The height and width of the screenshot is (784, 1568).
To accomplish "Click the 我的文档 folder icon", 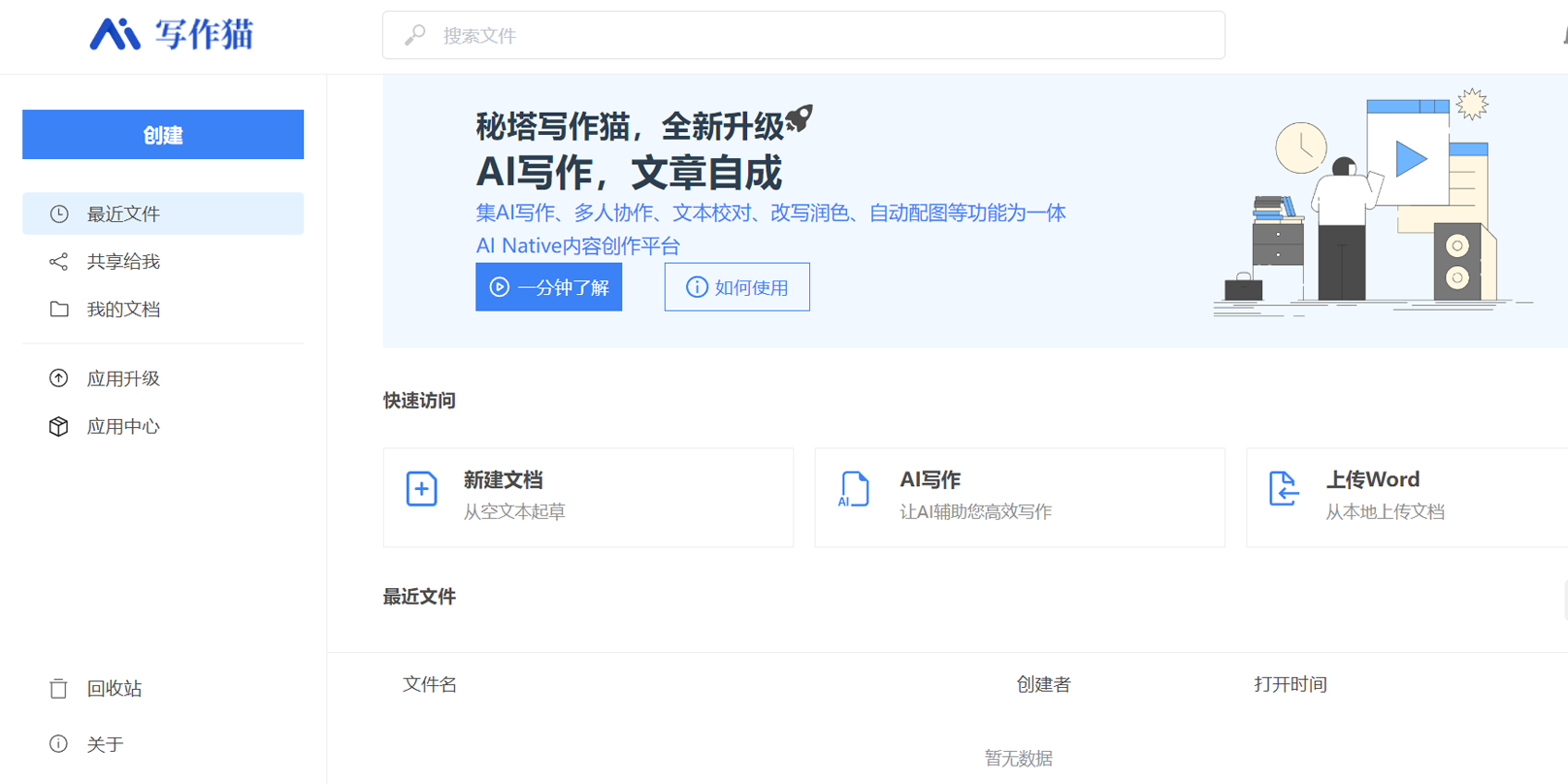I will tap(59, 310).
